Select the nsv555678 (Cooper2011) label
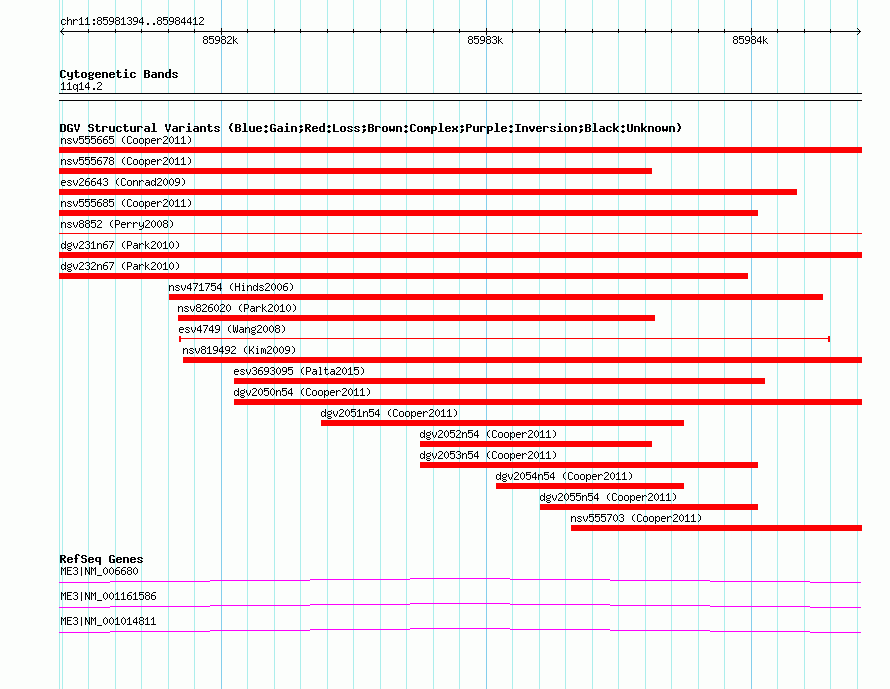890x689 pixels. tap(126, 161)
